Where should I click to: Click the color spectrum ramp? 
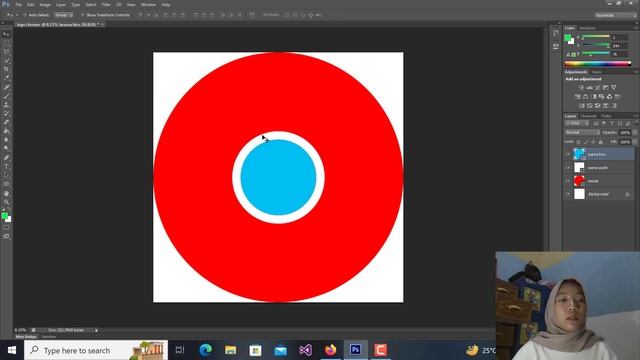598,64
